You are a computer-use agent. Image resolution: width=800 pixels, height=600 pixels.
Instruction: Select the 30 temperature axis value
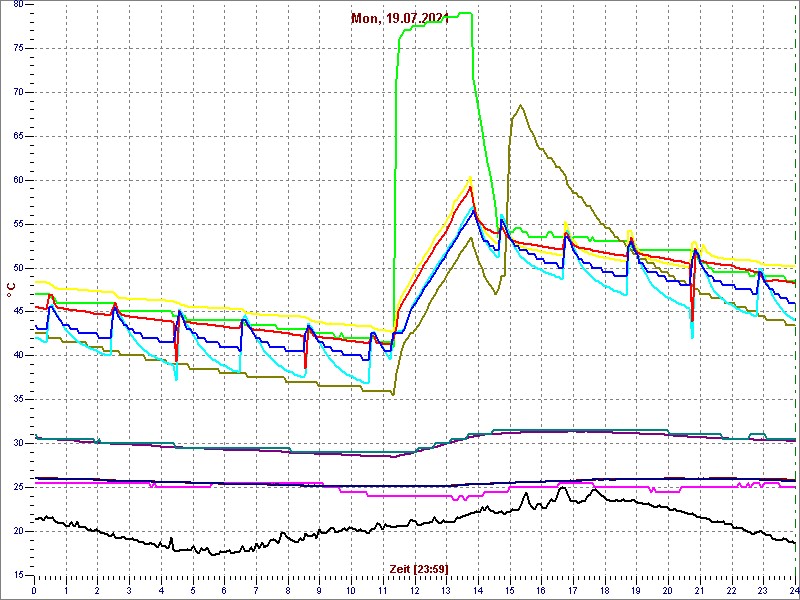[18, 443]
